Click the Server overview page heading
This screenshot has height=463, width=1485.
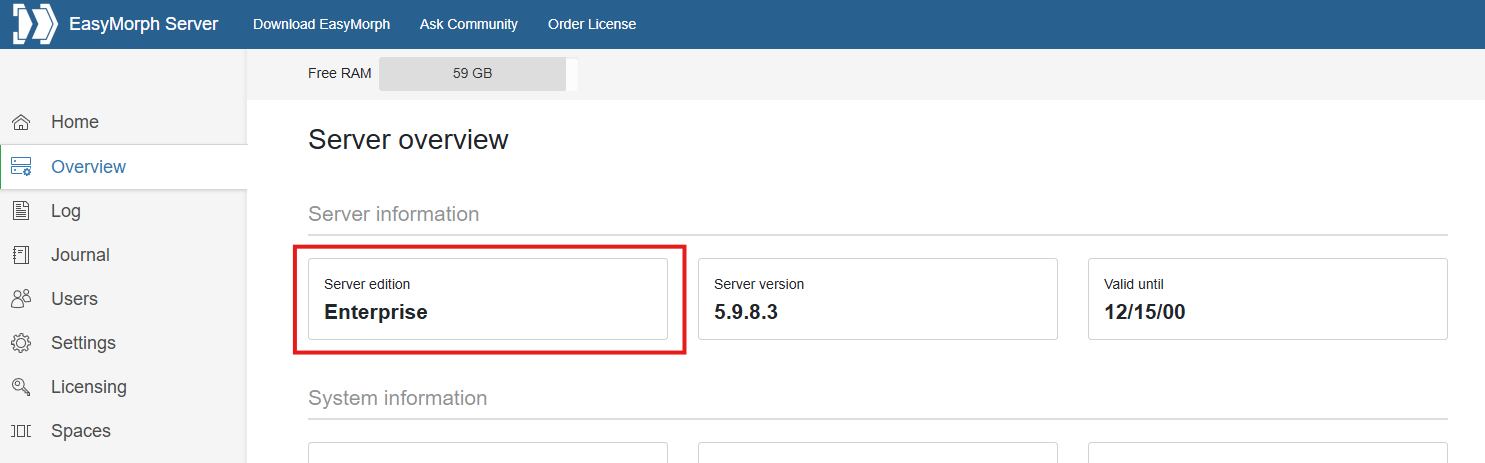click(408, 140)
